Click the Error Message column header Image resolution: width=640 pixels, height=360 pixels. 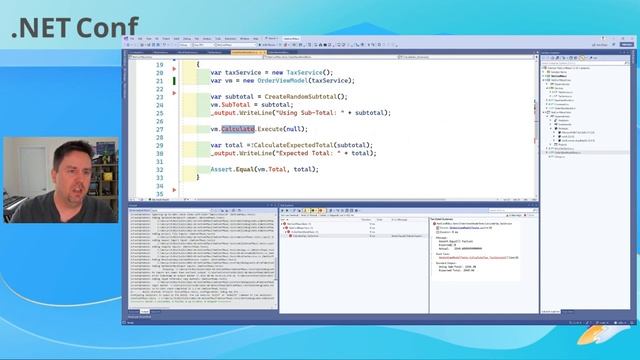tap(399, 220)
